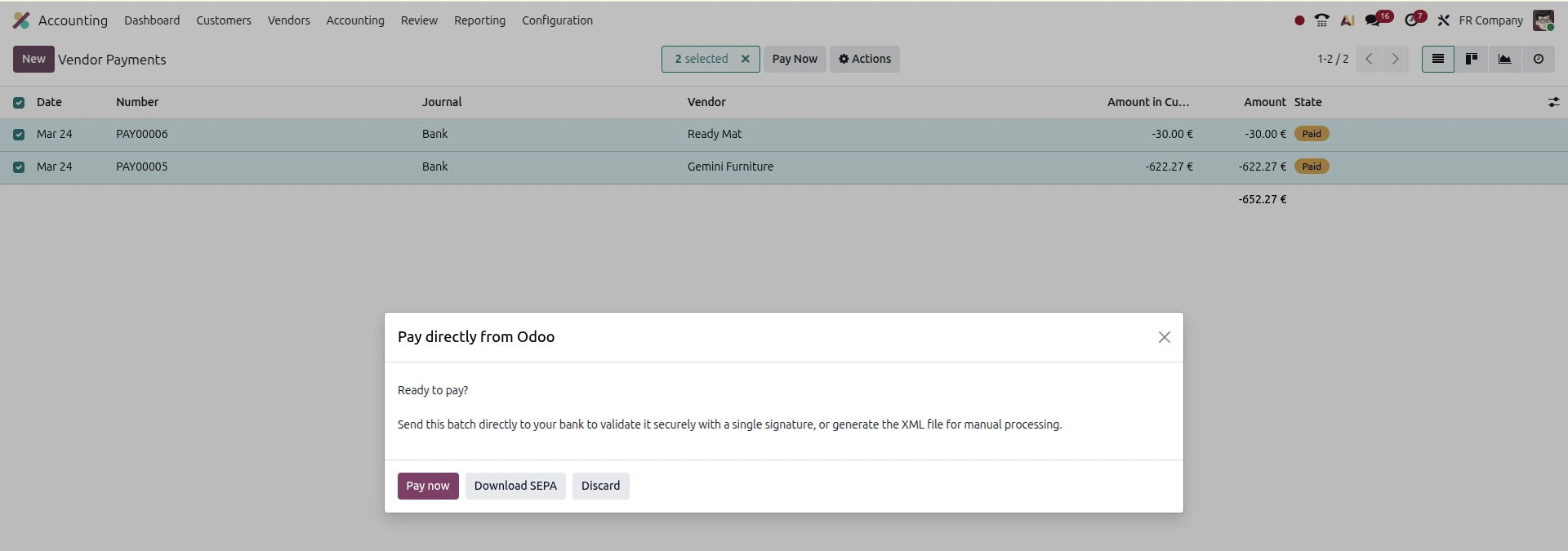Click the Paid badge for Gemini Furniture
The height and width of the screenshot is (551, 1568).
[x=1312, y=167]
